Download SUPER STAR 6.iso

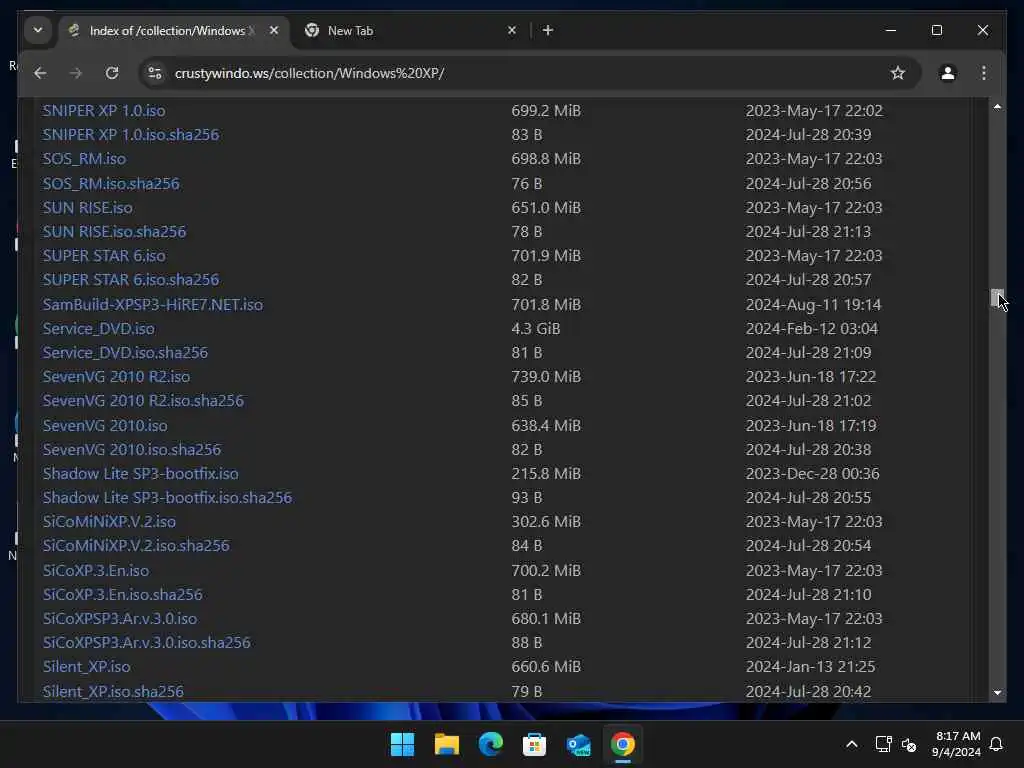[104, 255]
